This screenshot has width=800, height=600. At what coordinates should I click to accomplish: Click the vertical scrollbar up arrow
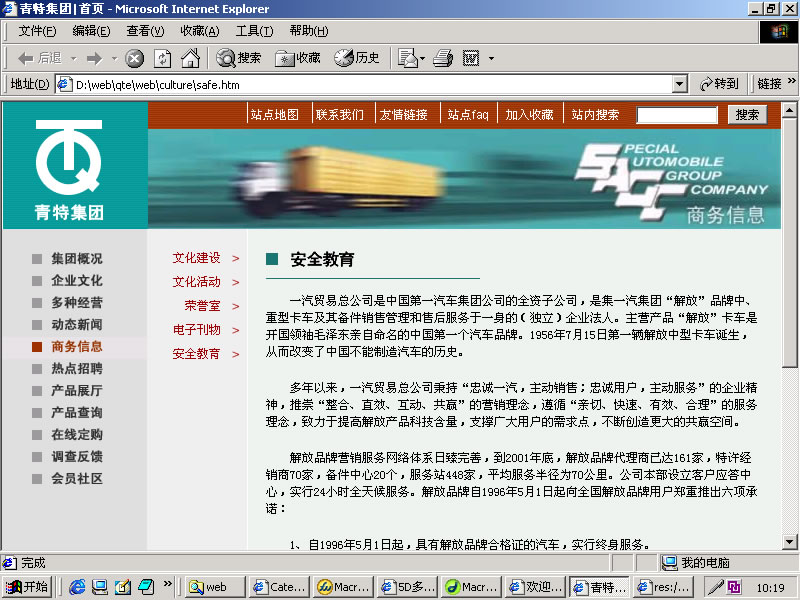click(x=789, y=110)
